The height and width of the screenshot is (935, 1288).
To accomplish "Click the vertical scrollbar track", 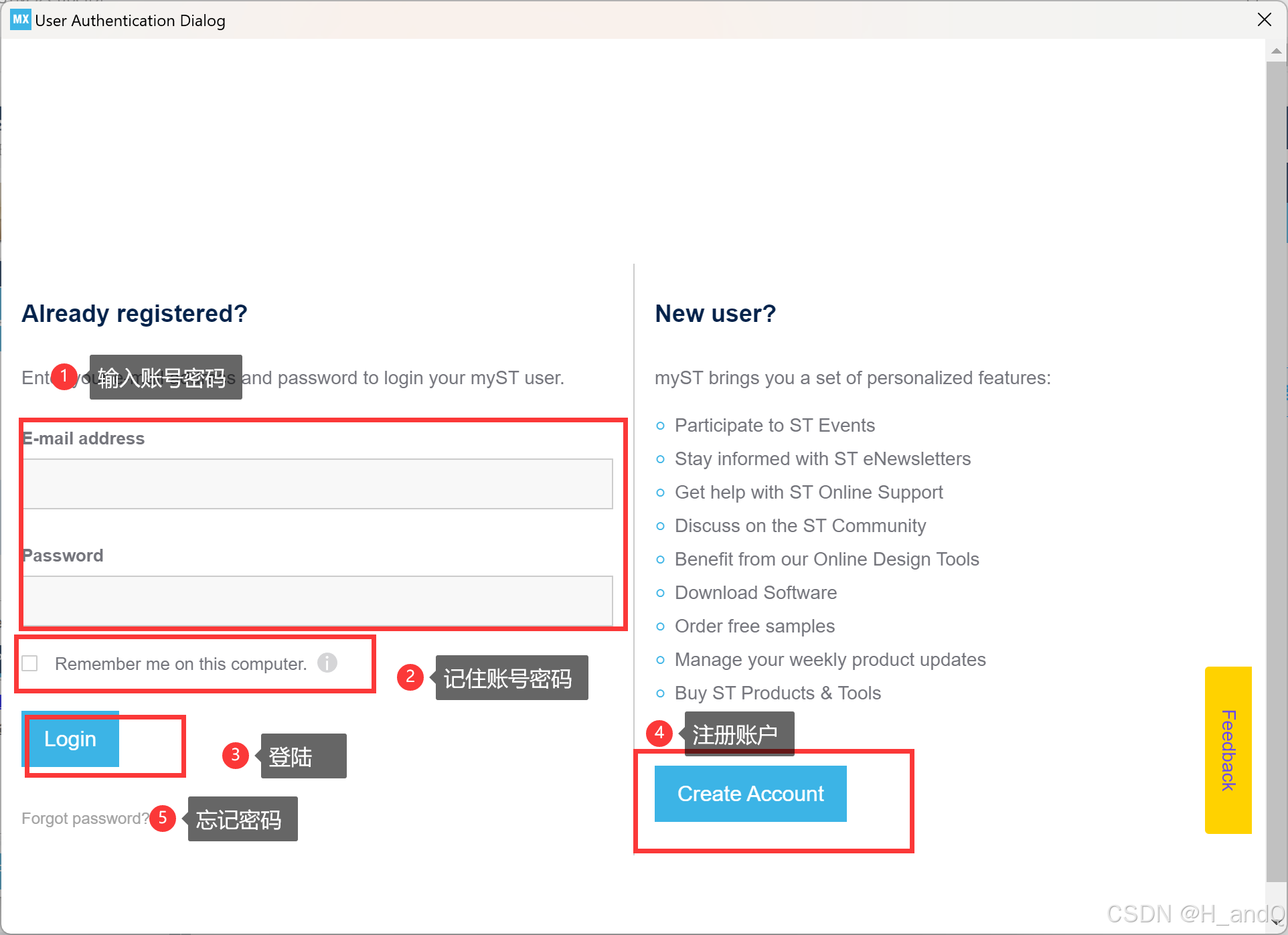I will [x=1276, y=469].
